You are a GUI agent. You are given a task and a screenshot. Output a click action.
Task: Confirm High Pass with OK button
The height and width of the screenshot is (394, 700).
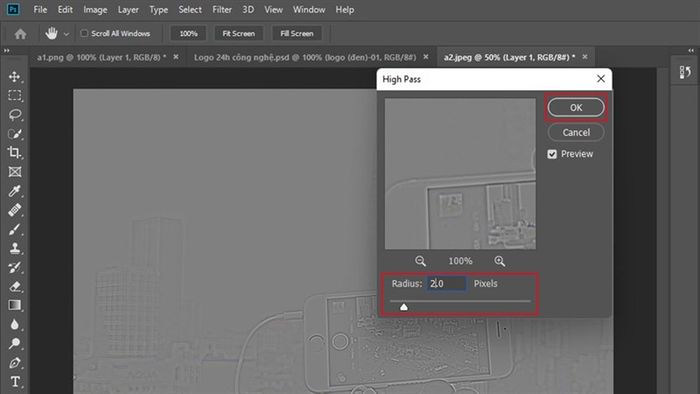pos(576,108)
